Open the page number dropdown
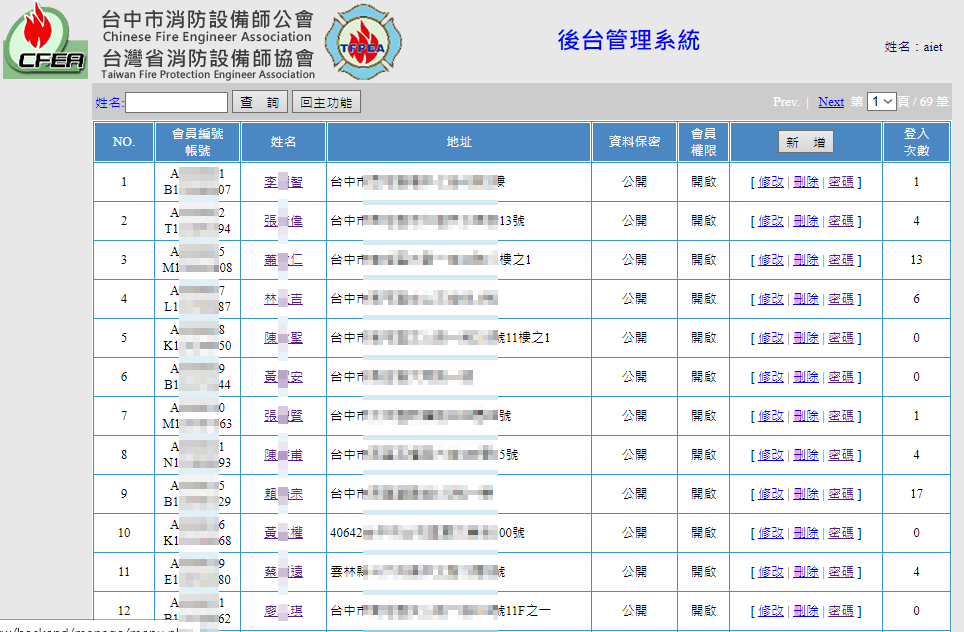 click(881, 101)
